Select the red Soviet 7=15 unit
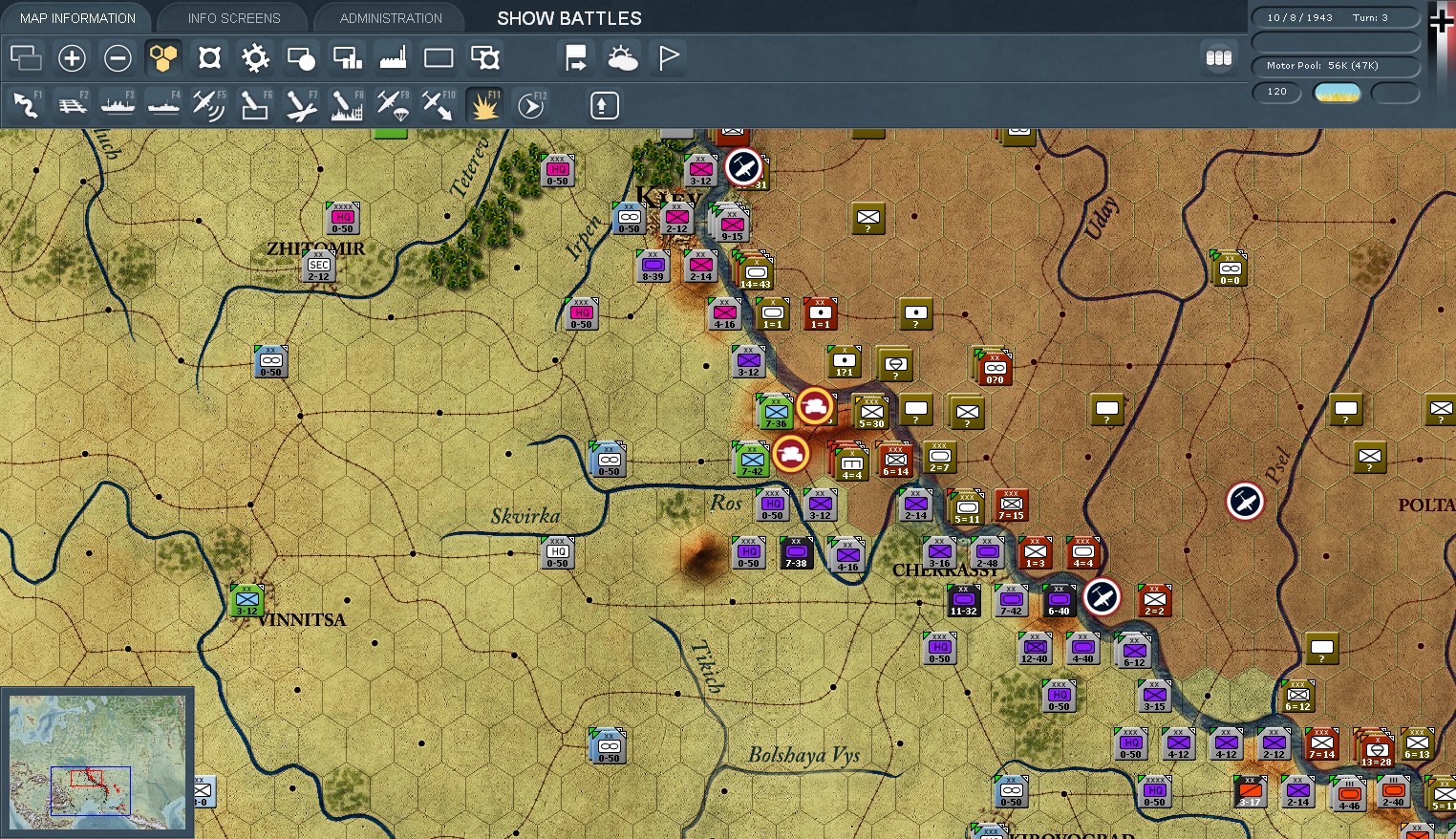This screenshot has height=839, width=1456. click(x=1012, y=506)
